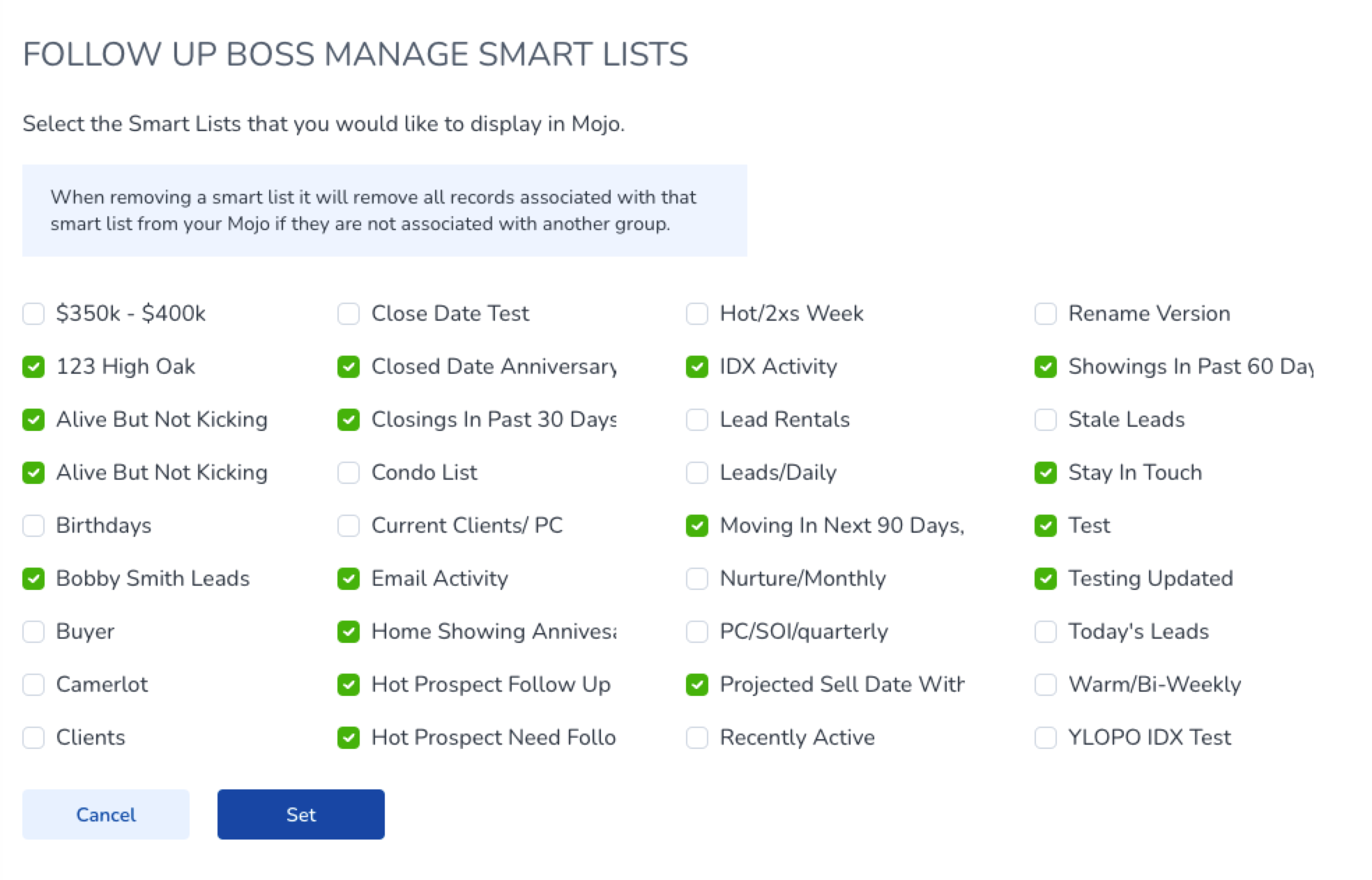Uncheck the 123 High Oak checkbox
The image size is (1372, 880).
pos(33,367)
